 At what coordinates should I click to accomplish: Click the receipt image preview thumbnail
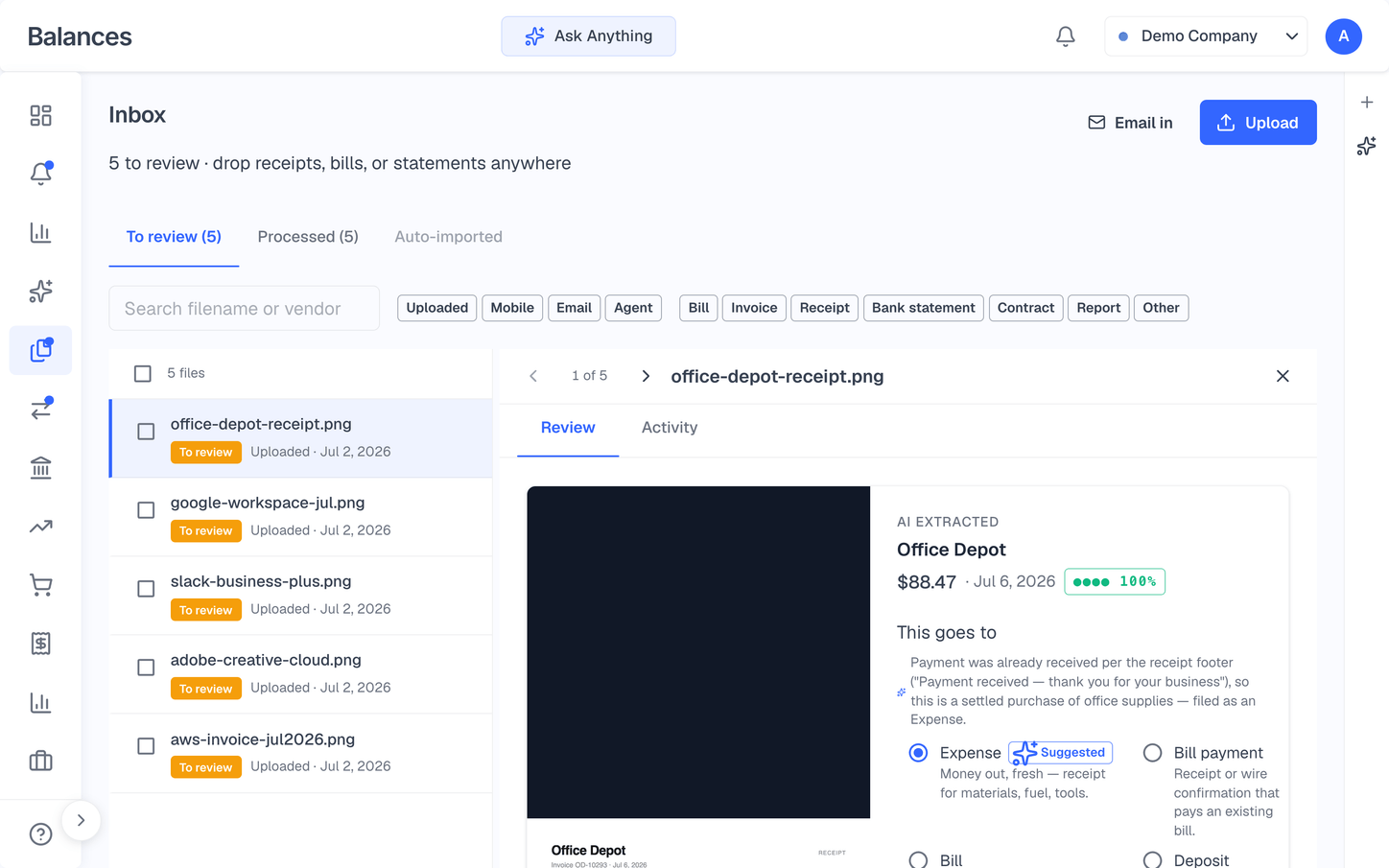698,677
